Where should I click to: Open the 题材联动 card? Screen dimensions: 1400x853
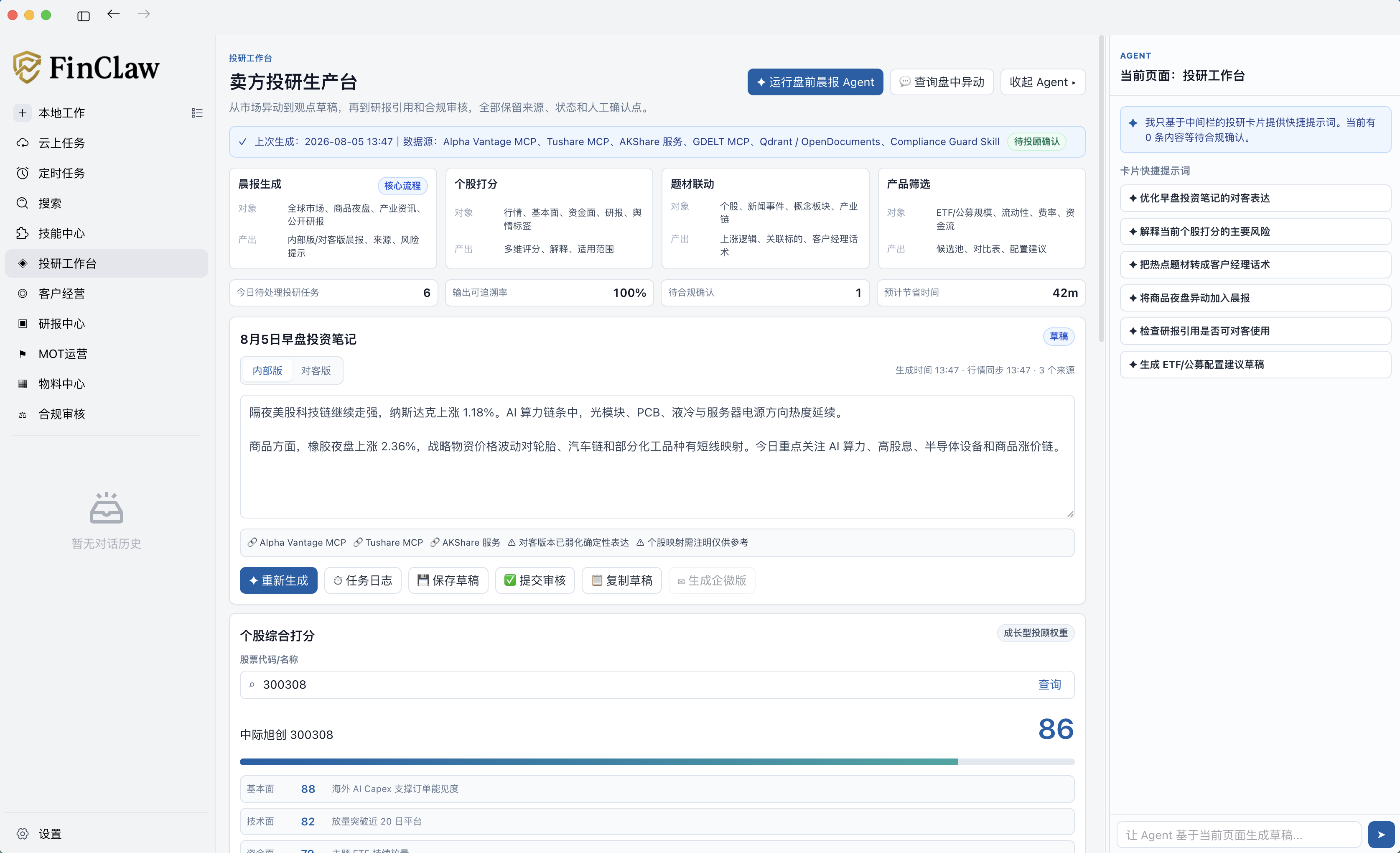click(x=765, y=218)
